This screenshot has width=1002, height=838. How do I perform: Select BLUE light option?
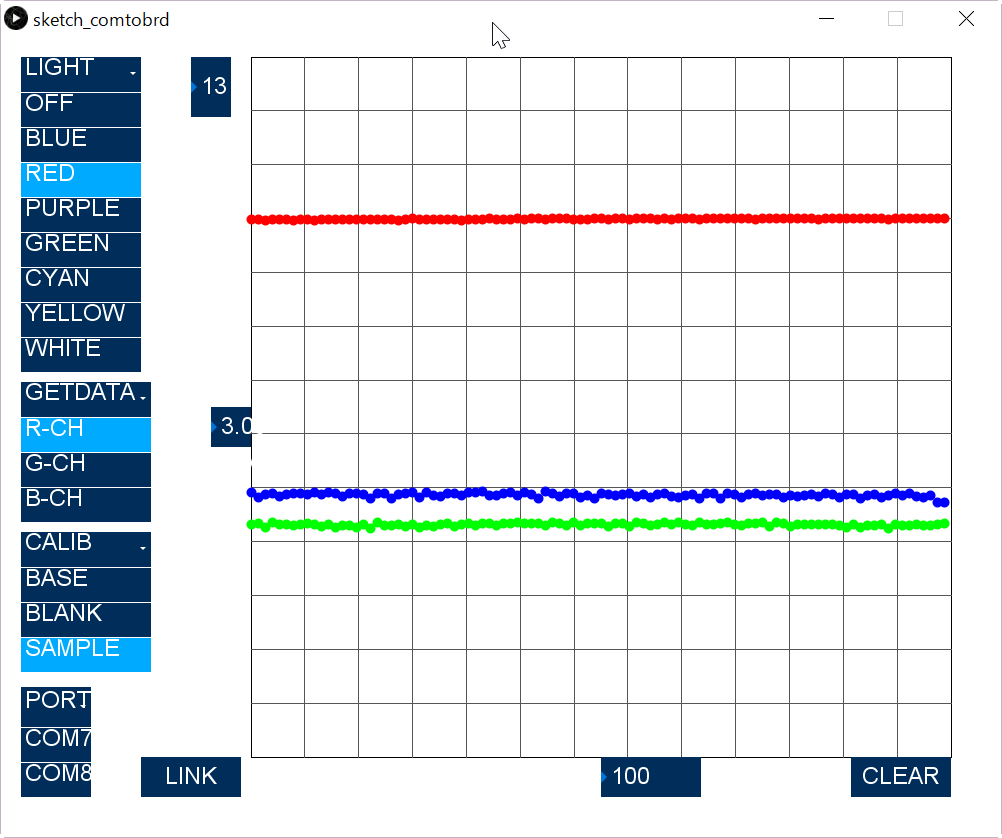pyautogui.click(x=81, y=145)
